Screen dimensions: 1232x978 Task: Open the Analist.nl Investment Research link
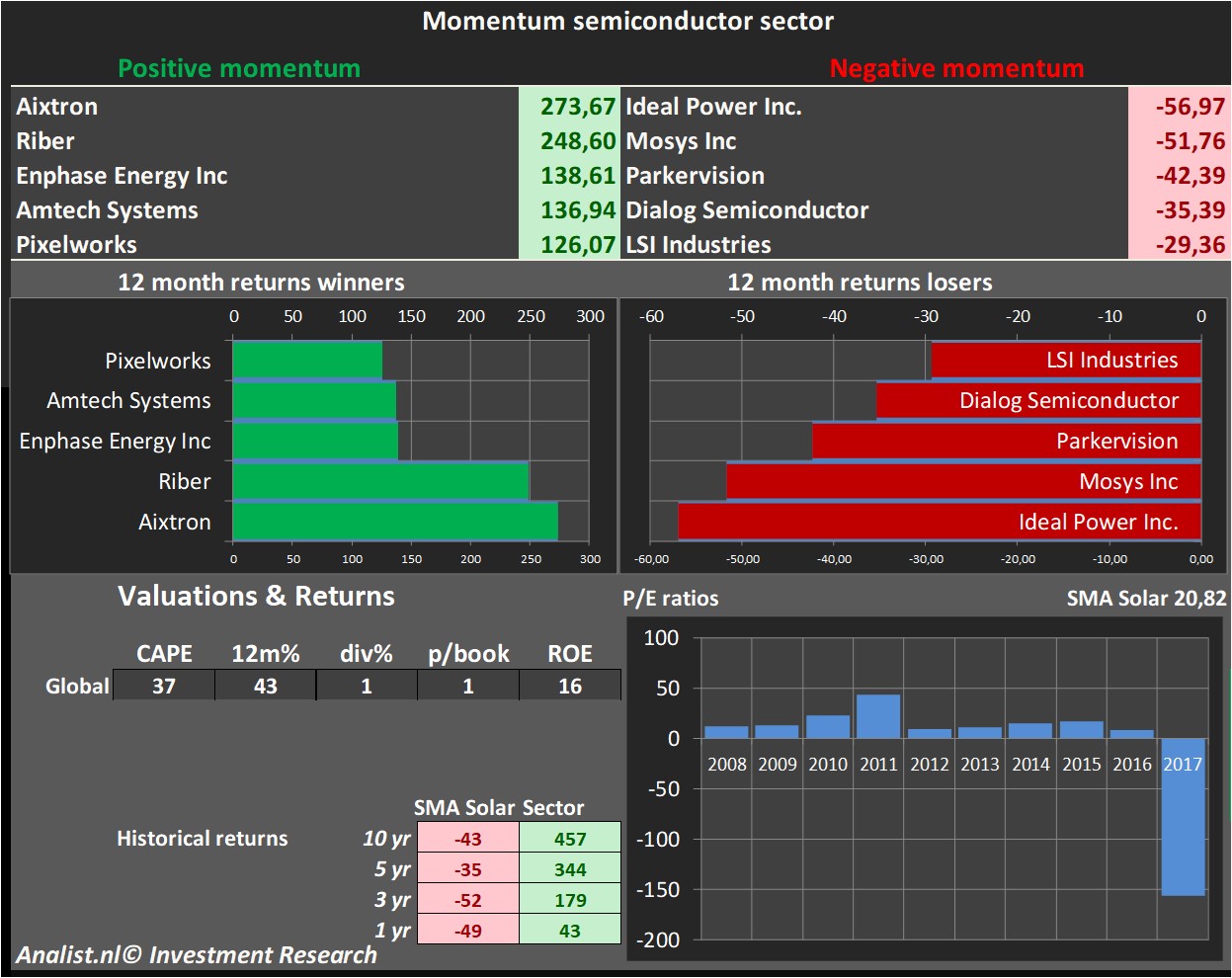coord(197,955)
